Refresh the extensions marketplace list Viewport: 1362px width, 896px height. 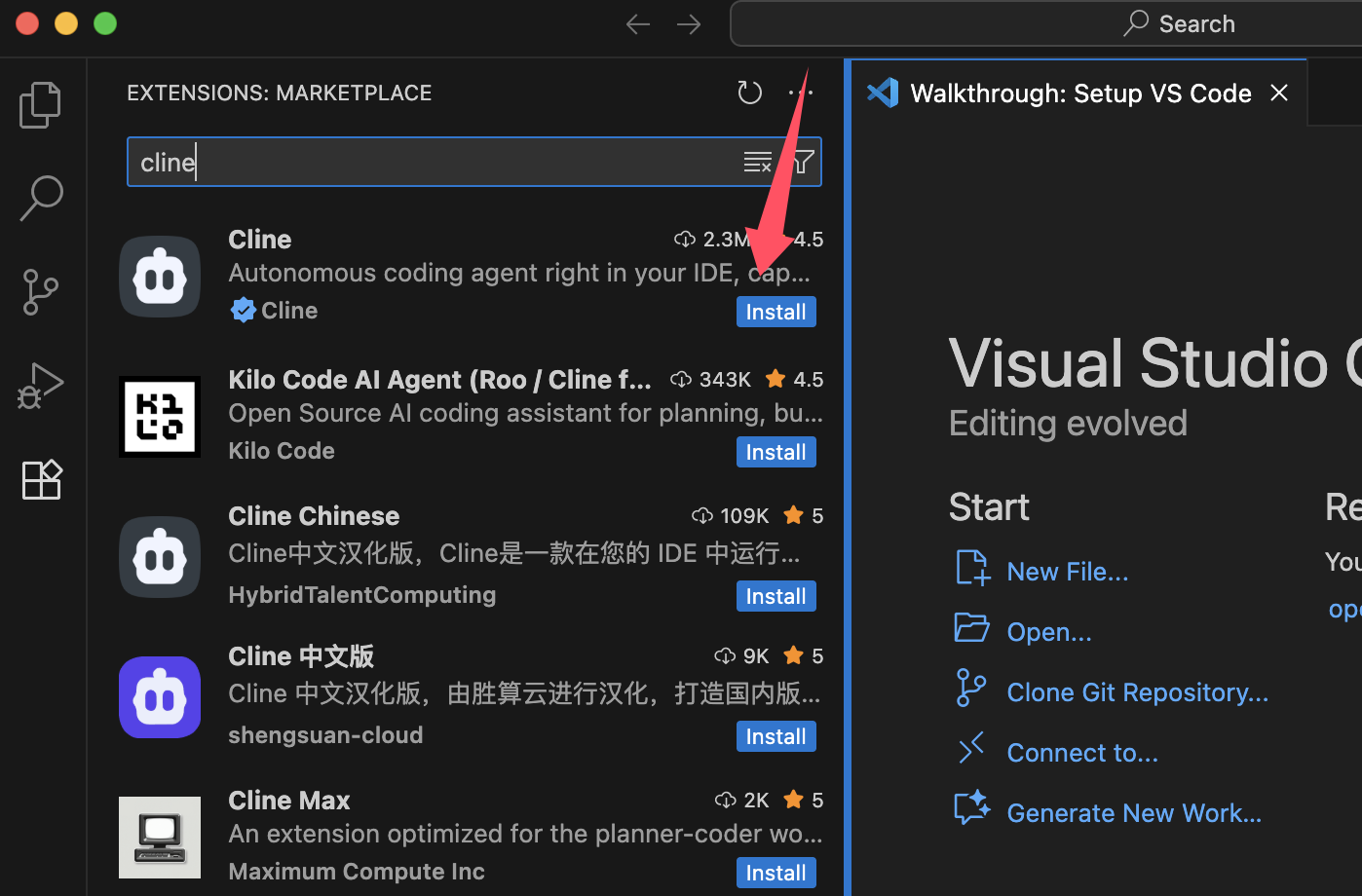[x=749, y=93]
